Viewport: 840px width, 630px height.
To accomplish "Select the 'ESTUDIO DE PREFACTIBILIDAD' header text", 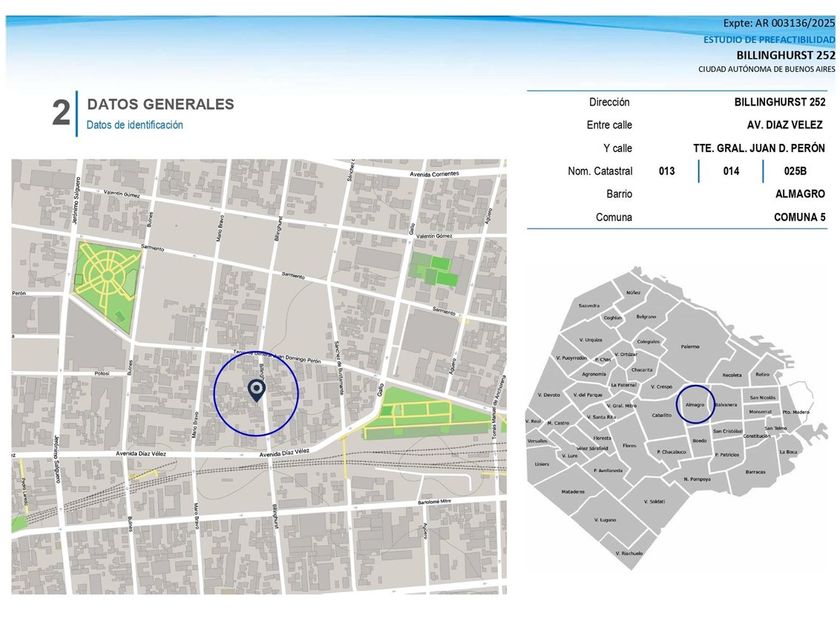I will [769, 40].
